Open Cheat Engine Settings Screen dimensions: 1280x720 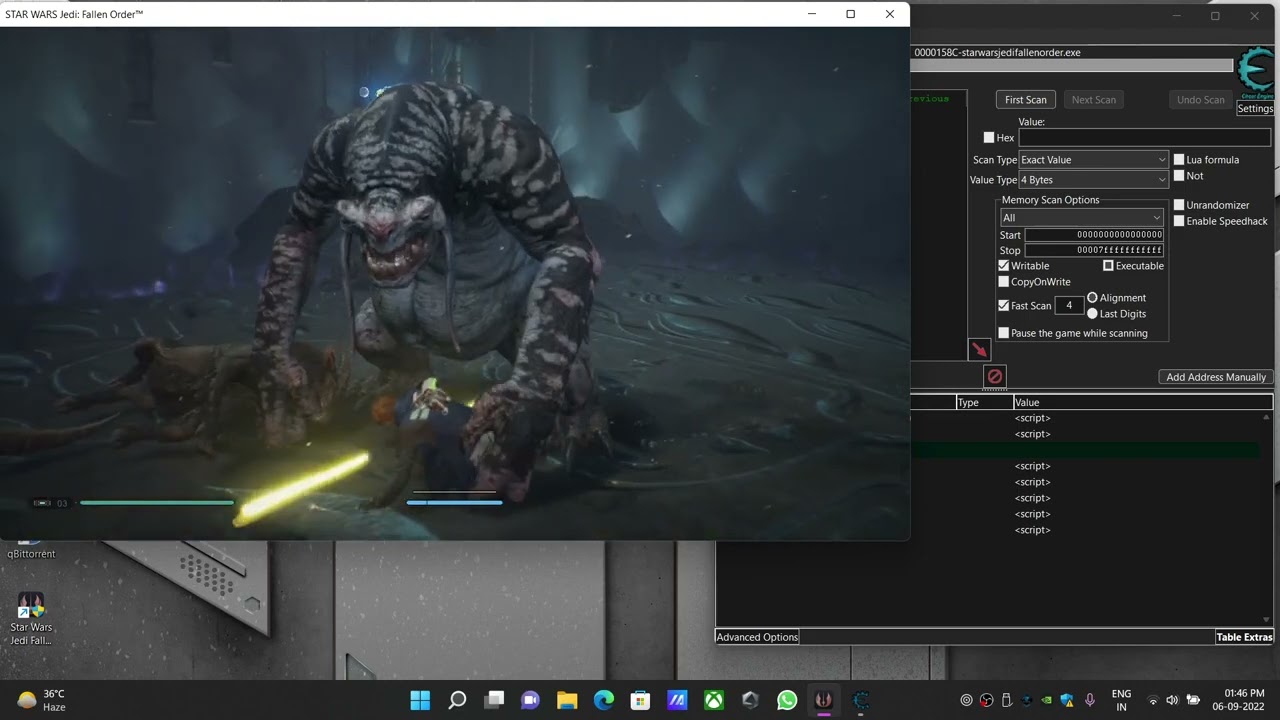1255,109
